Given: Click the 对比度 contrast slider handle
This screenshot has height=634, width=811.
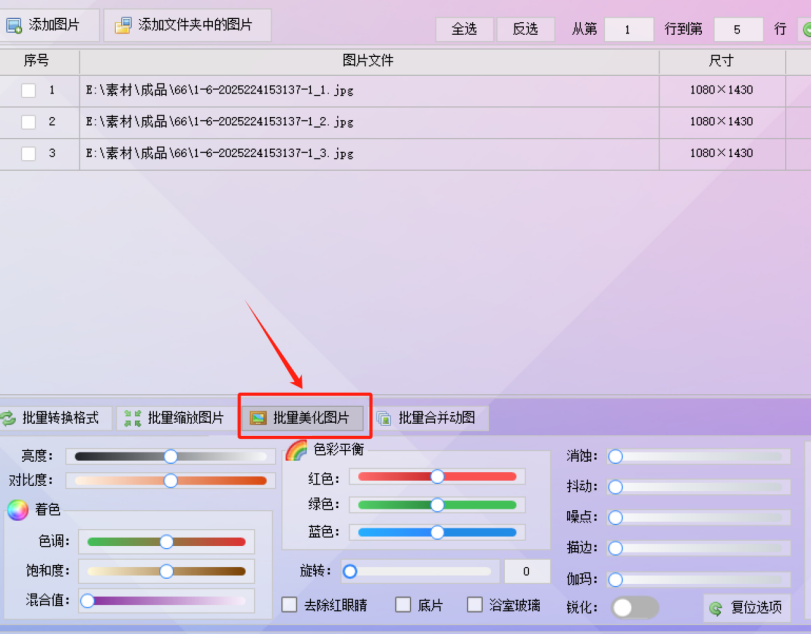Looking at the screenshot, I should [x=170, y=480].
